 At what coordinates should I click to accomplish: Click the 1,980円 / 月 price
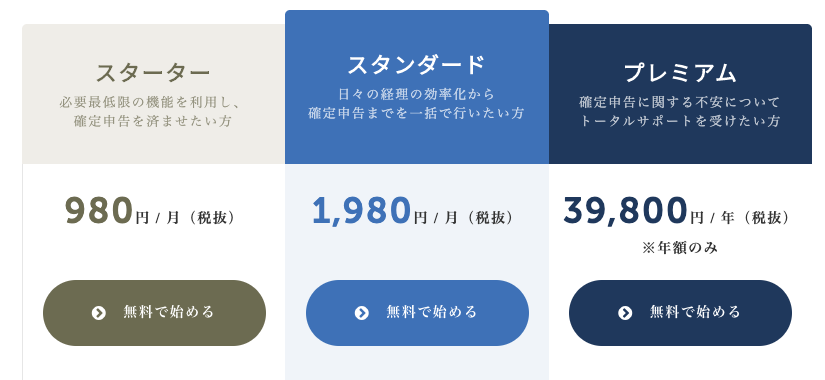(x=413, y=211)
